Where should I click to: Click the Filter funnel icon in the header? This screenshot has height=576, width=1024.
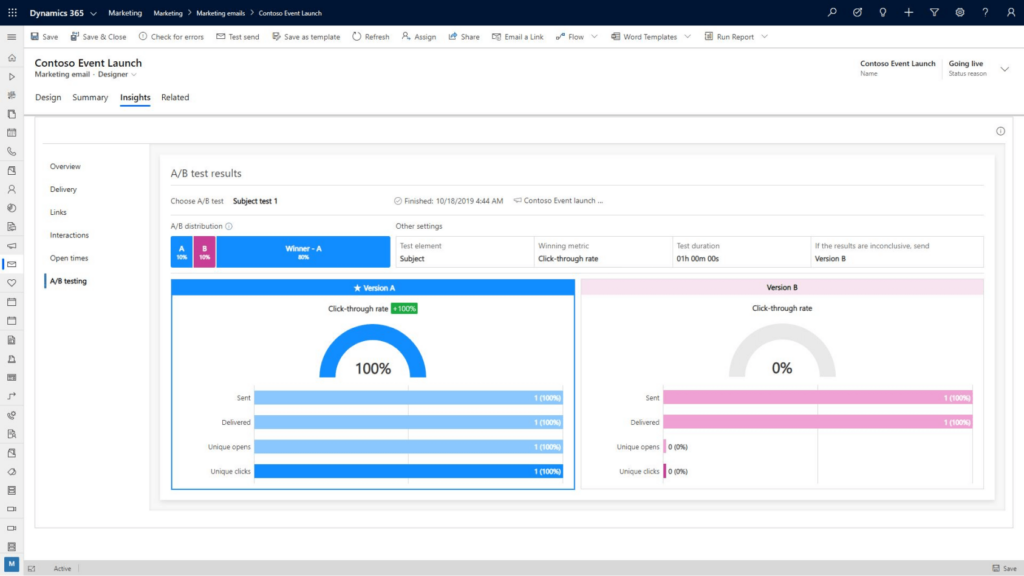(935, 14)
